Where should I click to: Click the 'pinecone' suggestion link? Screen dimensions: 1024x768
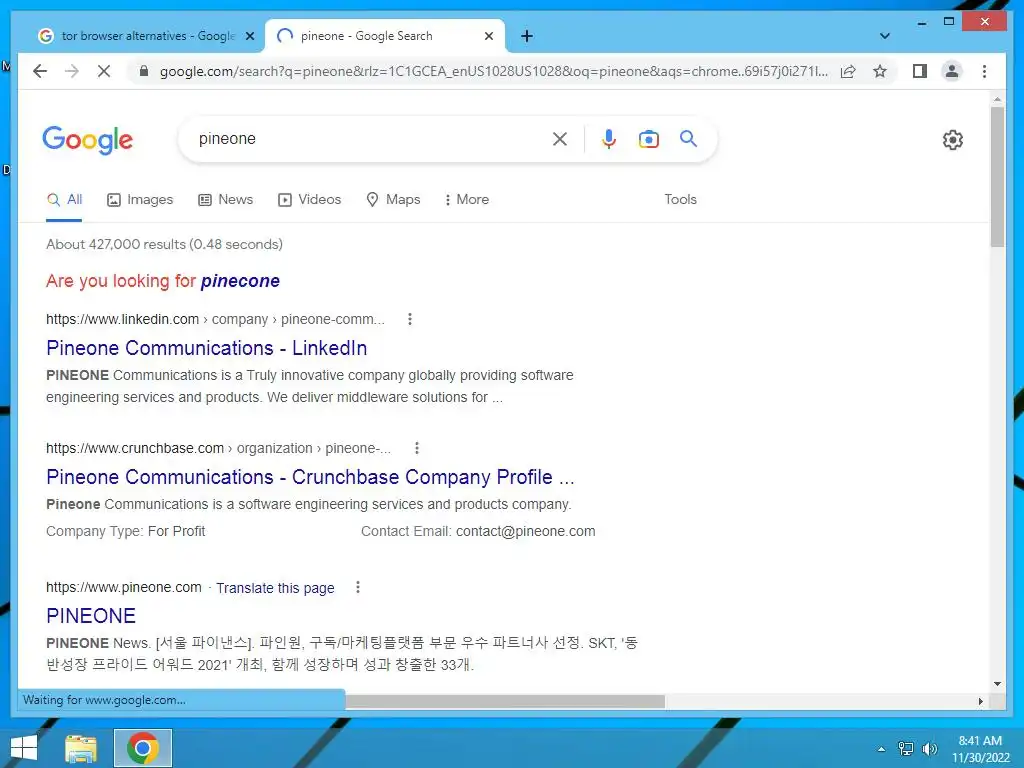240,281
